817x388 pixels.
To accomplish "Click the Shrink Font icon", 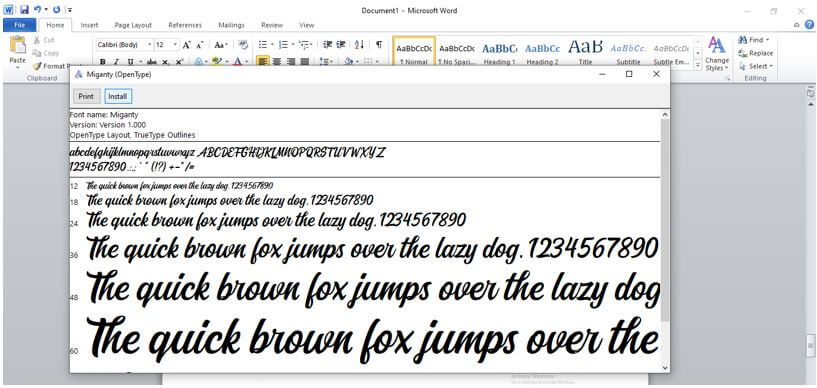I will point(200,45).
